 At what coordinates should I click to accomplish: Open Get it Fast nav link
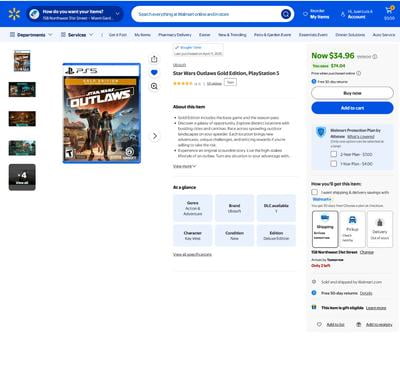pyautogui.click(x=118, y=35)
